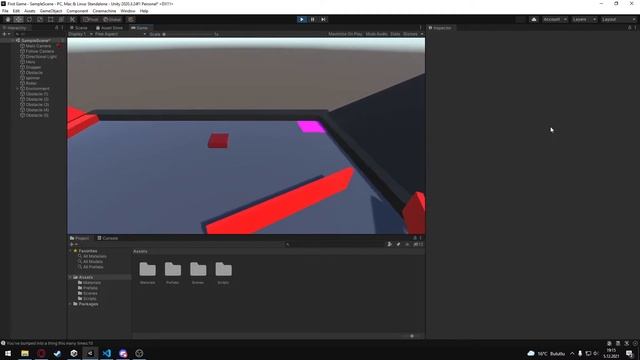This screenshot has width=640, height=360.
Task: Adjust the Project icon size slider
Action: coord(411,336)
